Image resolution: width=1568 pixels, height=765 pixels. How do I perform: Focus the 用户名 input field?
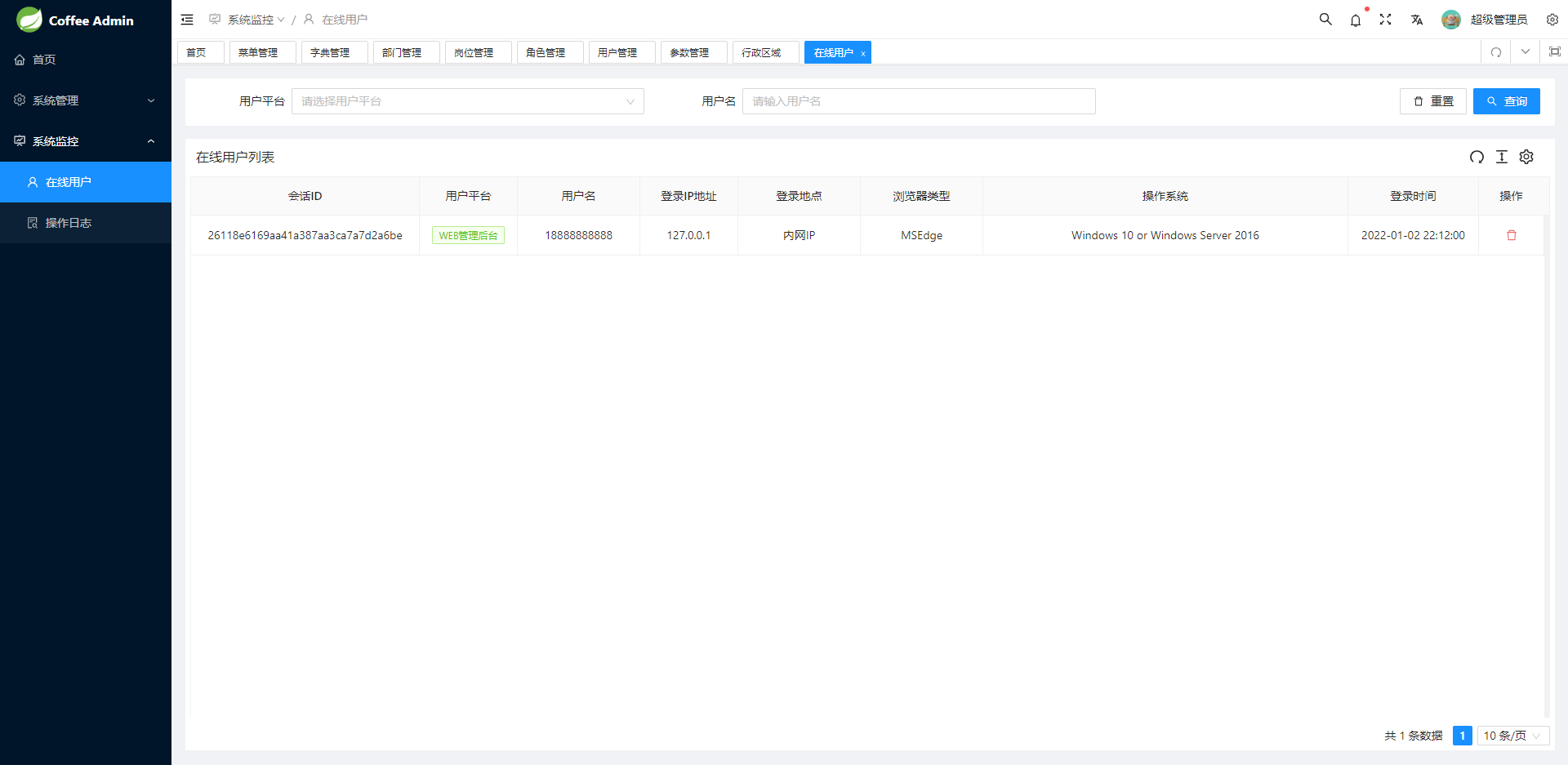tap(918, 101)
